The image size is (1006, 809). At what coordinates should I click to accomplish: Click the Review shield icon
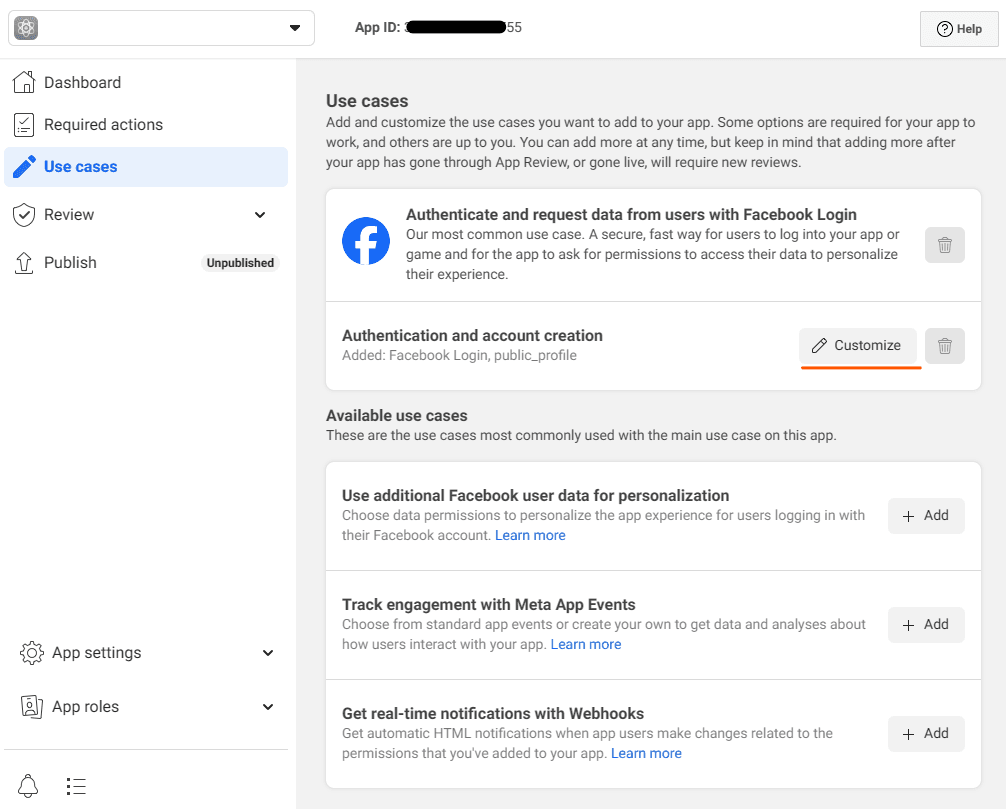click(x=24, y=215)
